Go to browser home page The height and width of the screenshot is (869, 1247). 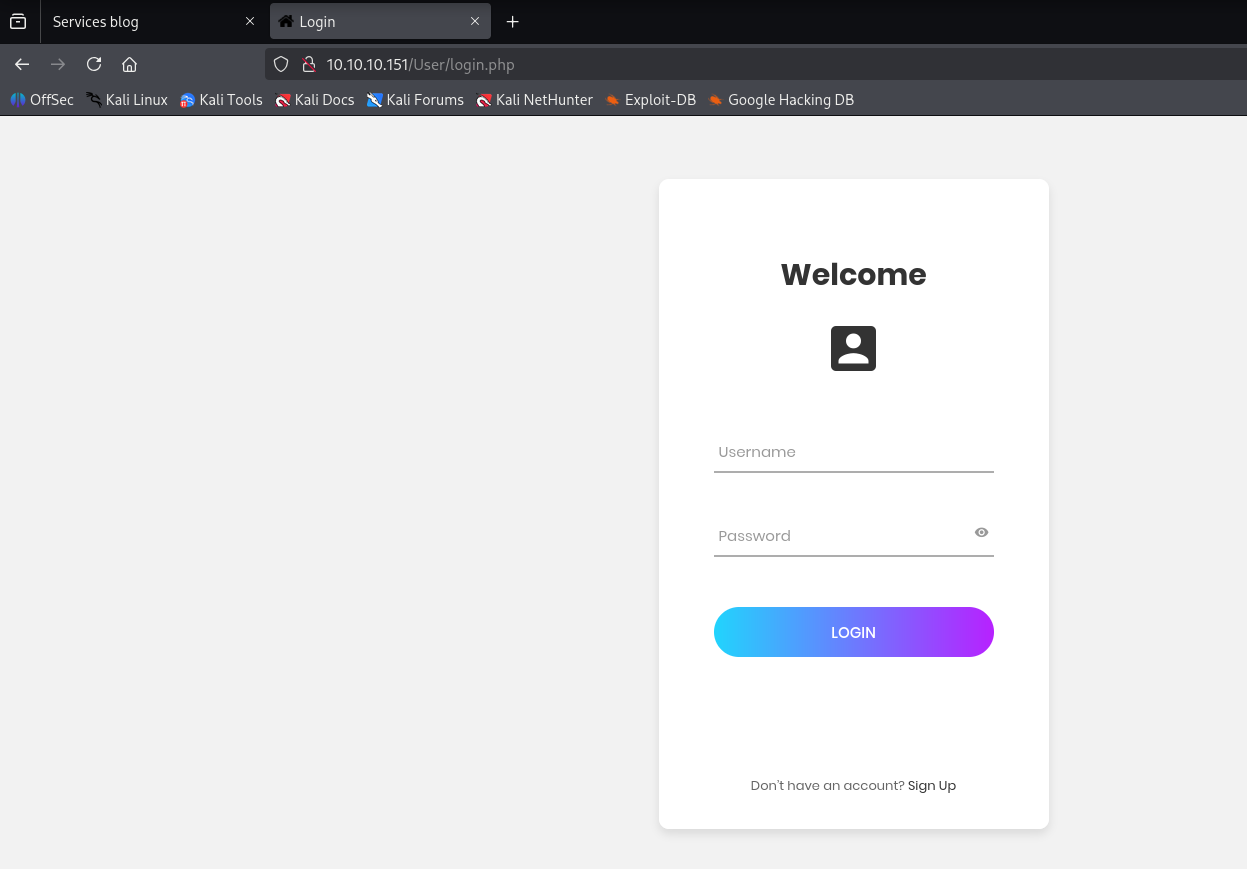click(129, 64)
